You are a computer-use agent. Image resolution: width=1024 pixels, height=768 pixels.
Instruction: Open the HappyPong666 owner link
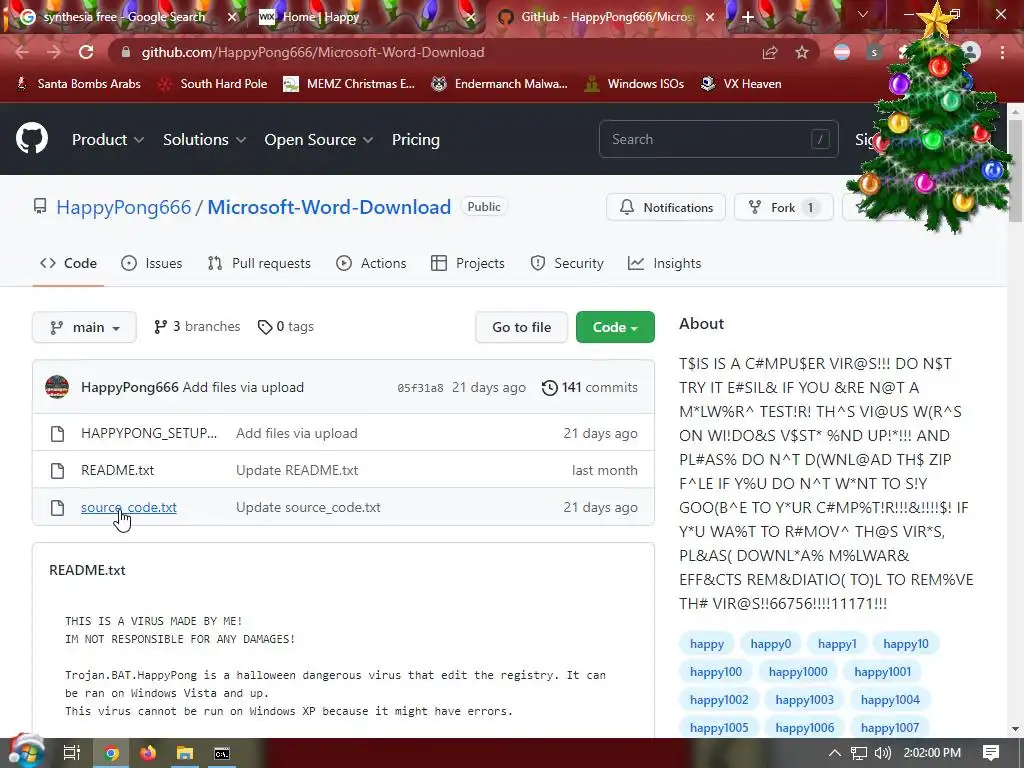click(x=123, y=207)
